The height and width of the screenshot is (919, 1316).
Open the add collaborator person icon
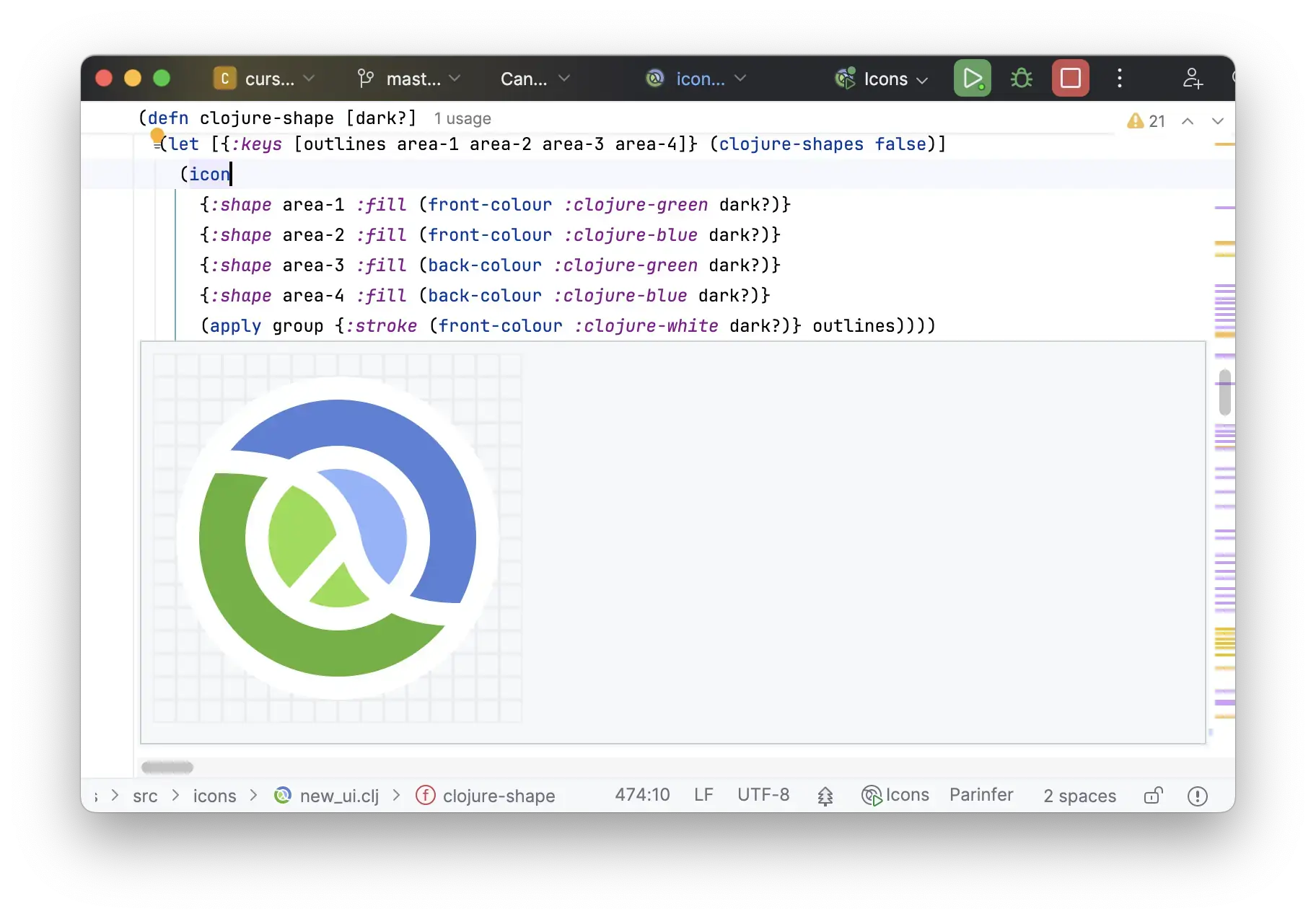(1192, 78)
